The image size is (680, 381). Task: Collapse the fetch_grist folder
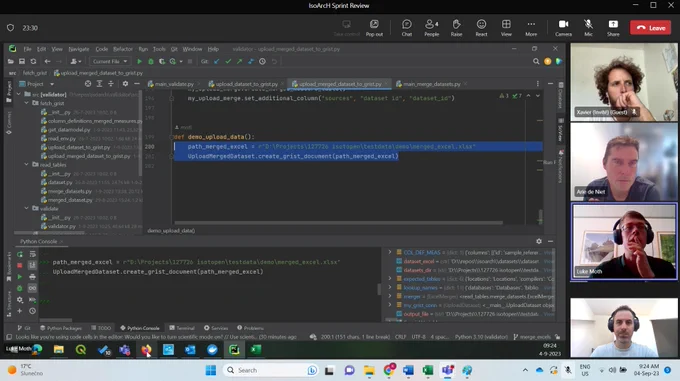click(26, 103)
